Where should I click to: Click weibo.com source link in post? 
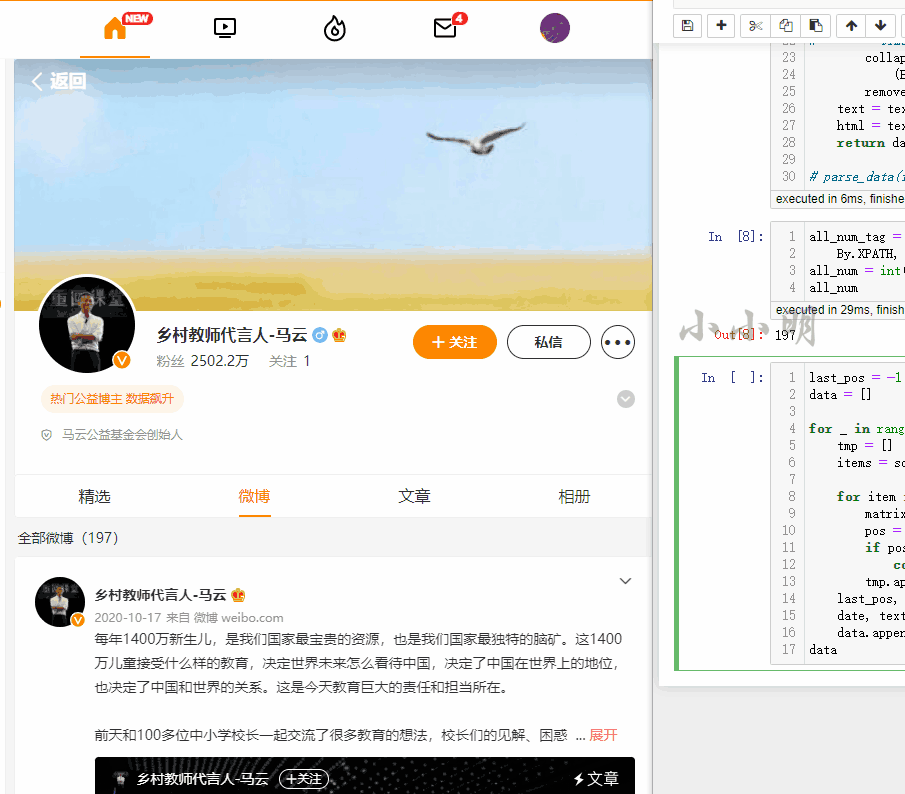point(252,617)
